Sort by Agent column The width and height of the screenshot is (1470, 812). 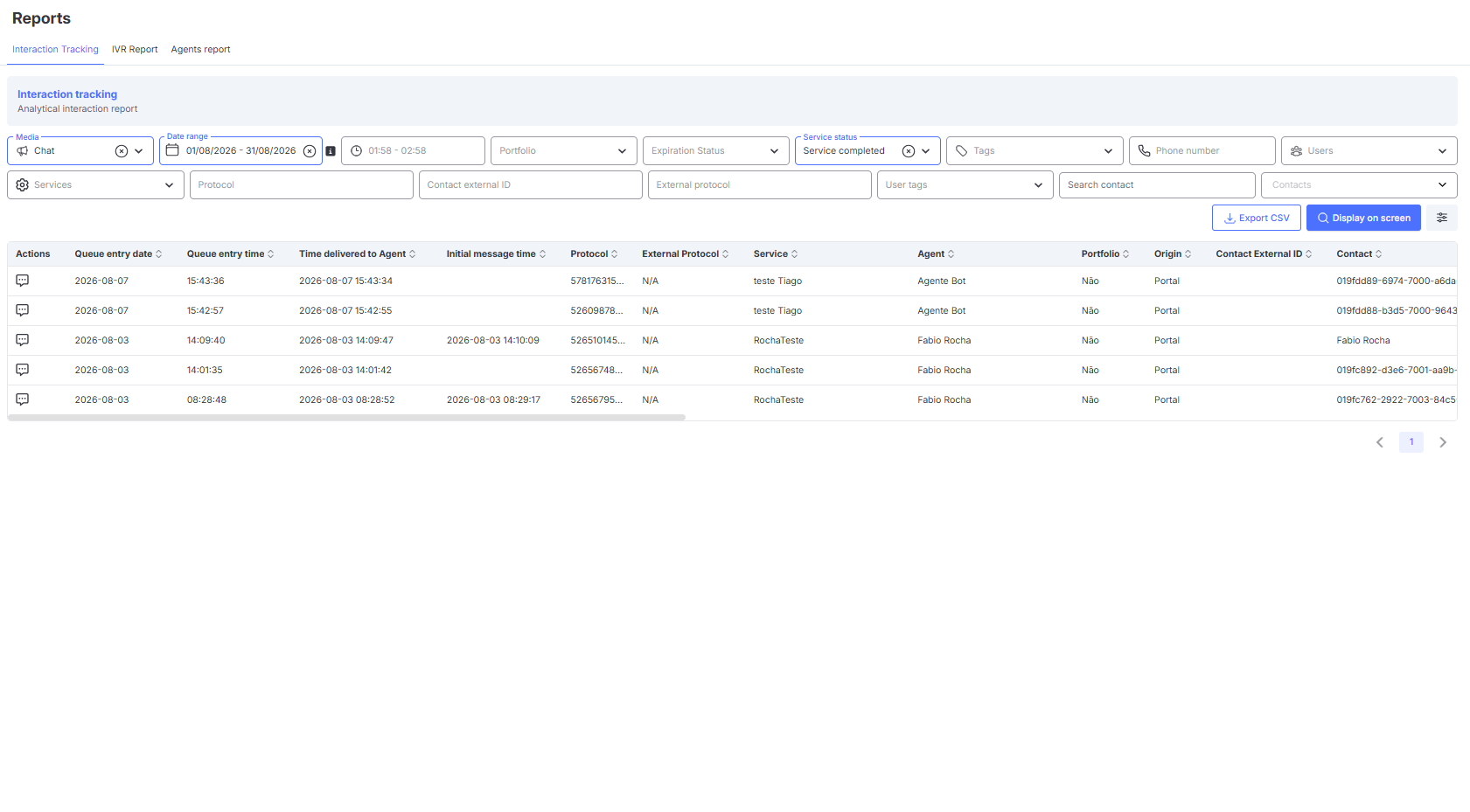(x=951, y=254)
